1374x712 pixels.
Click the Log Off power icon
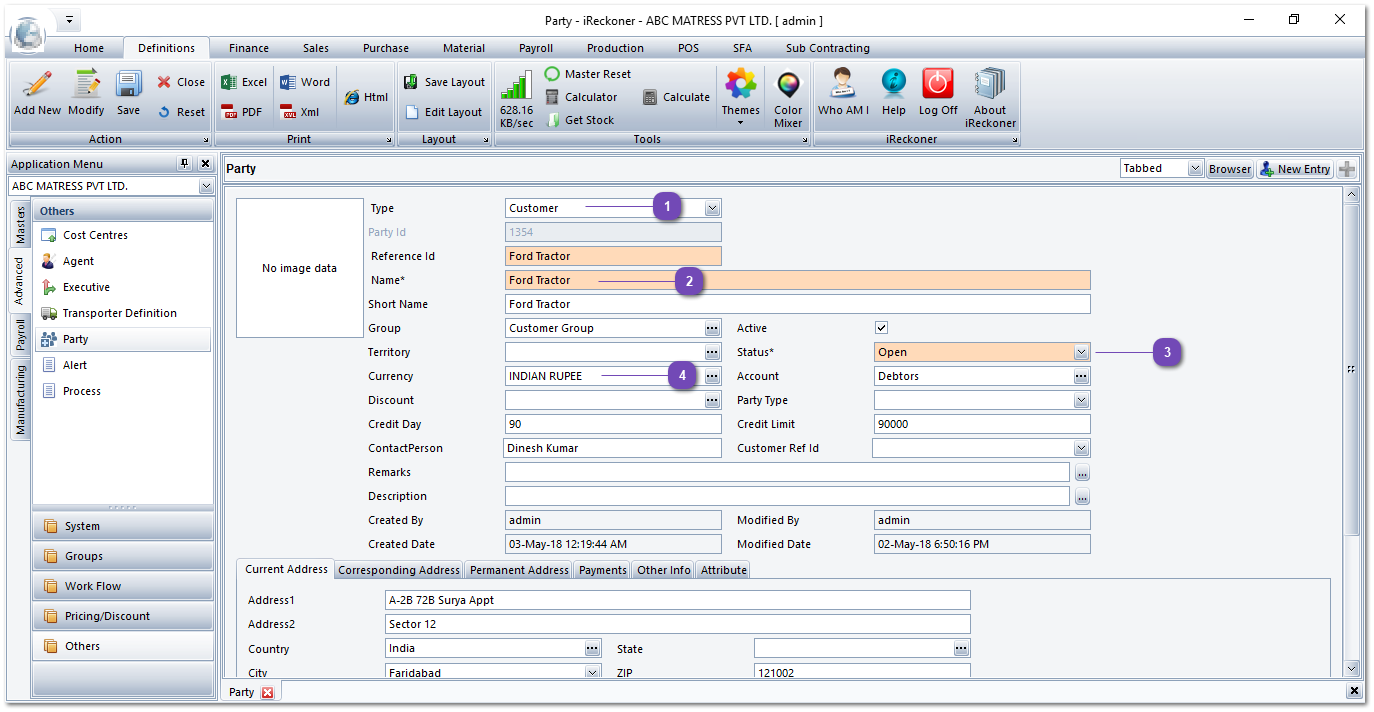pos(938,86)
